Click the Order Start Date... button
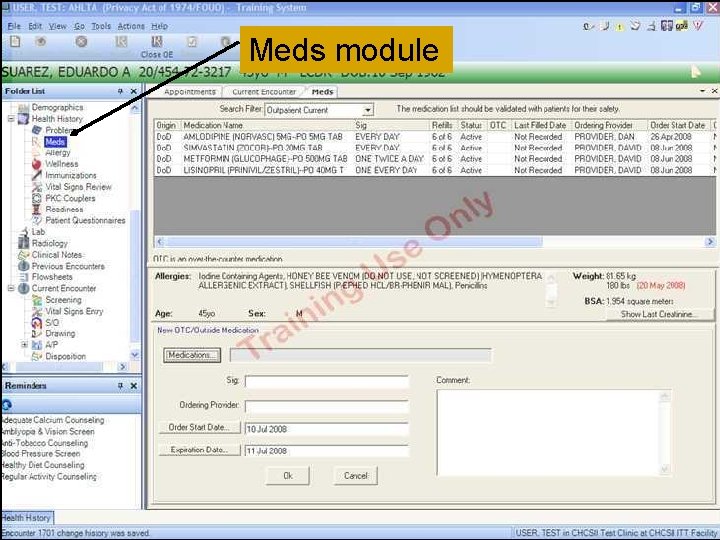Image resolution: width=720 pixels, height=540 pixels. coord(199,428)
